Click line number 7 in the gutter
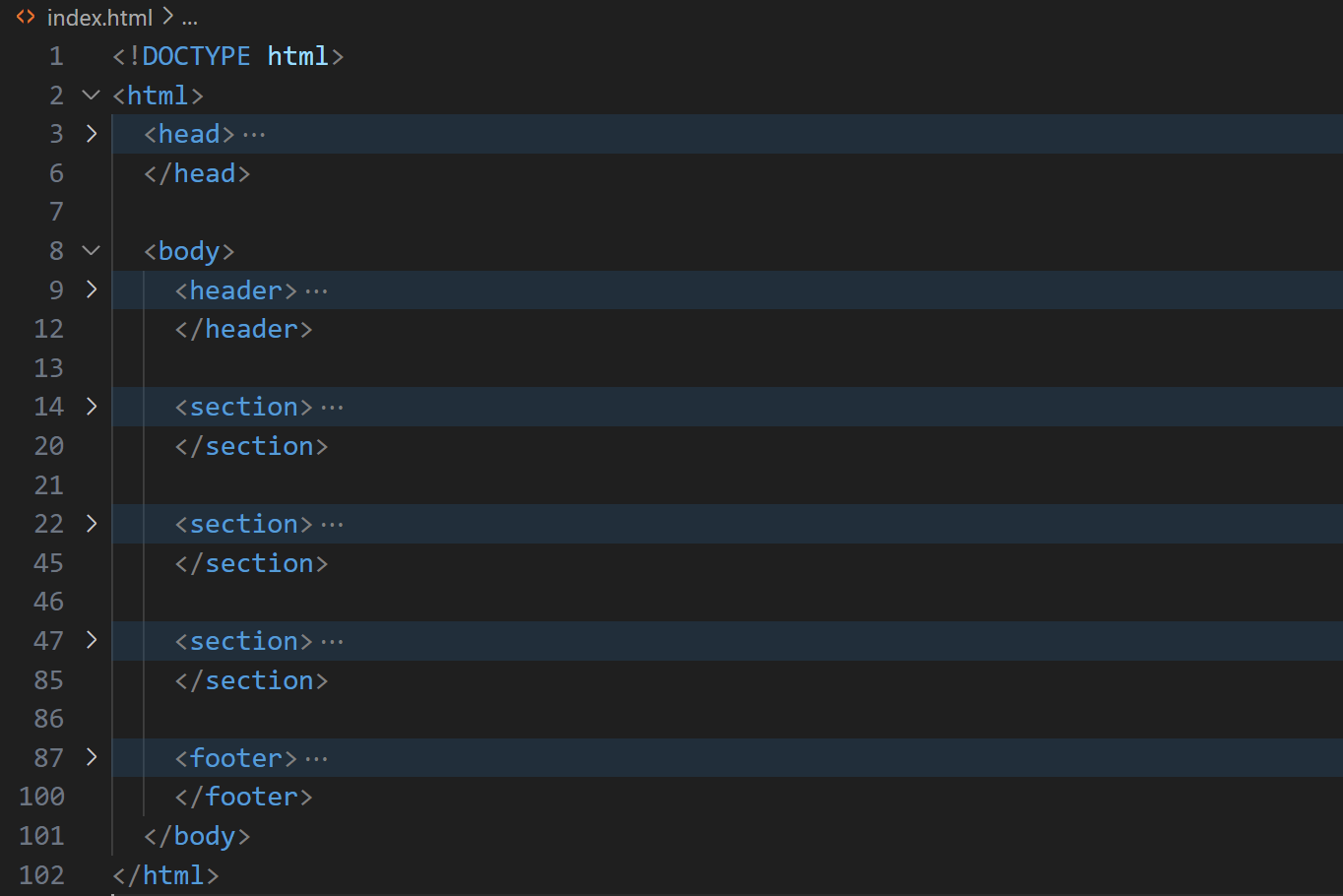 (x=56, y=212)
